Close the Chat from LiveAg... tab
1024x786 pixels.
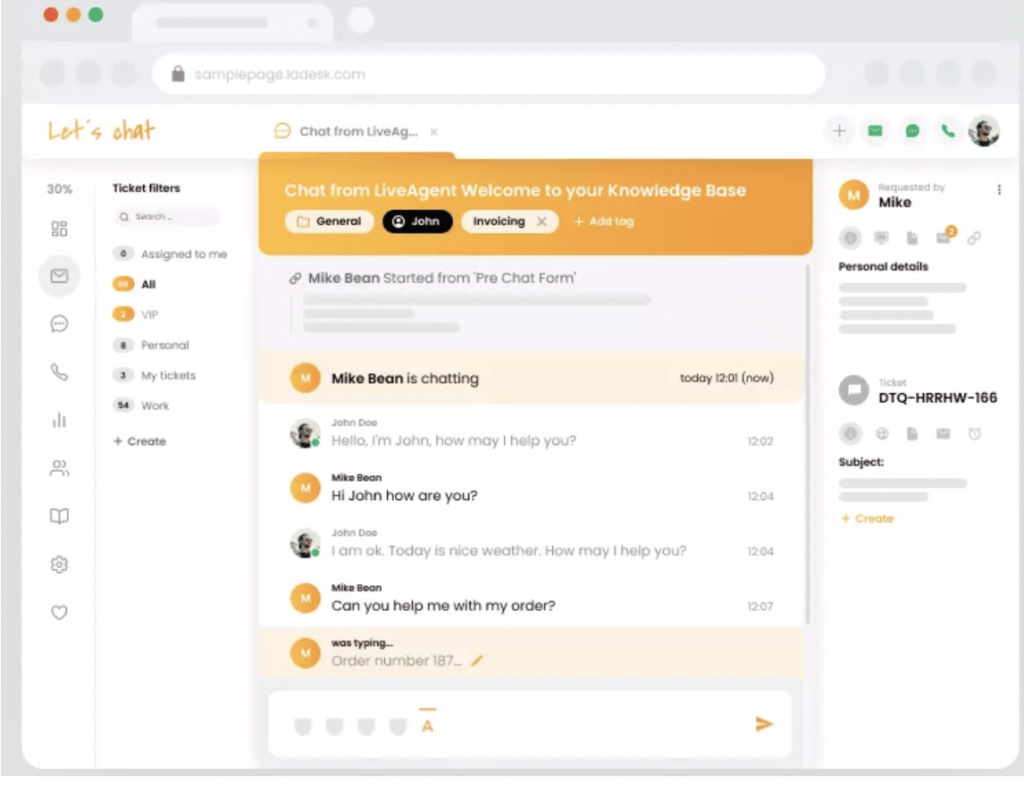tap(434, 132)
